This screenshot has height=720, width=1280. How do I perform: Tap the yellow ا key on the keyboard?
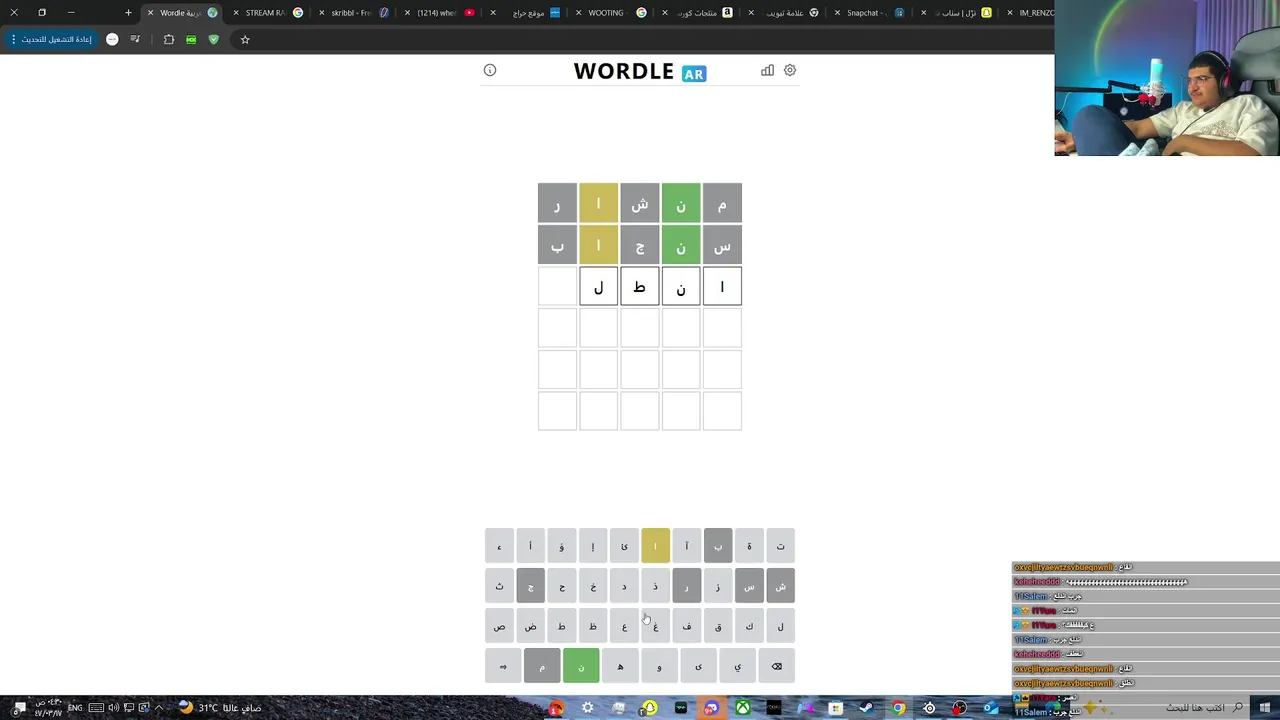tap(656, 546)
